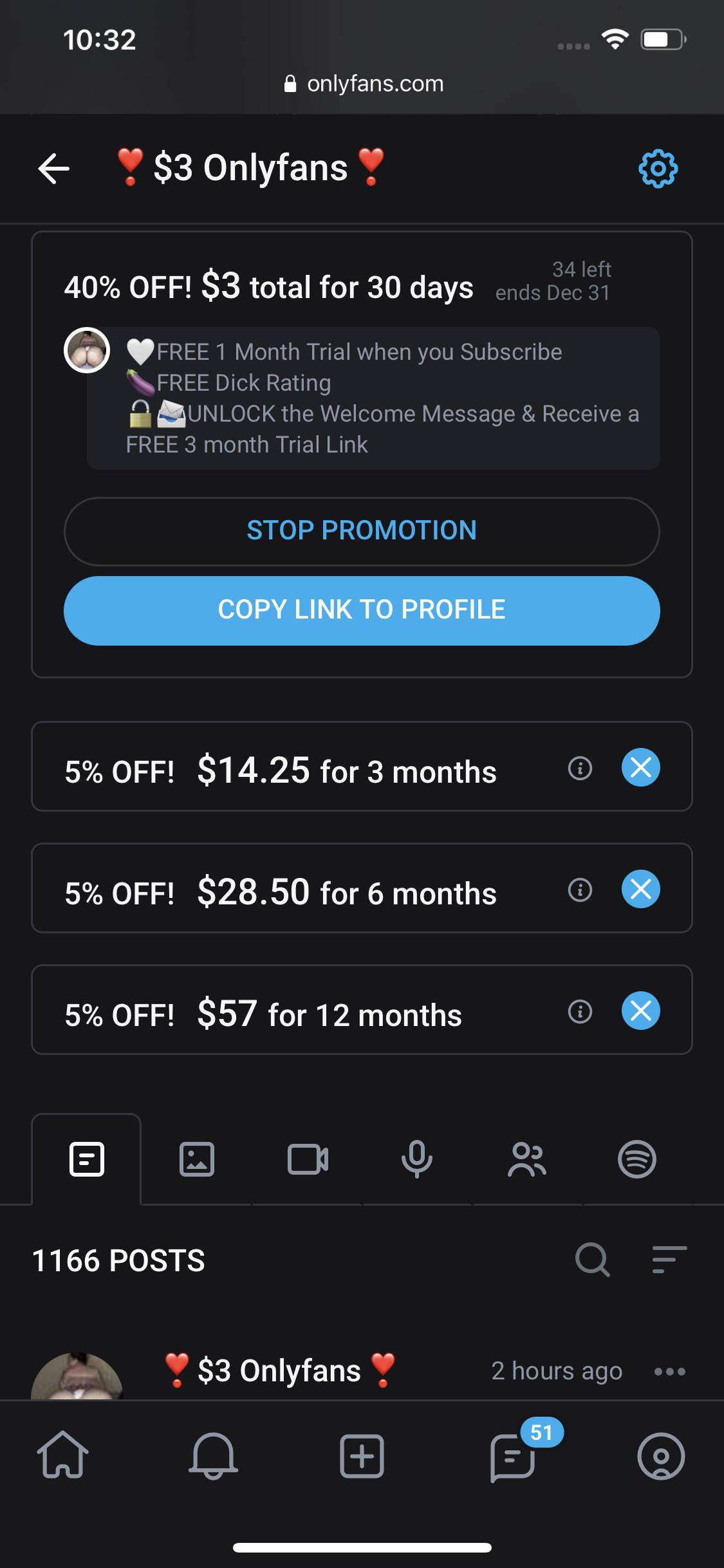The image size is (724, 1568).
Task: Show info for the $57 discount
Action: 580,1011
